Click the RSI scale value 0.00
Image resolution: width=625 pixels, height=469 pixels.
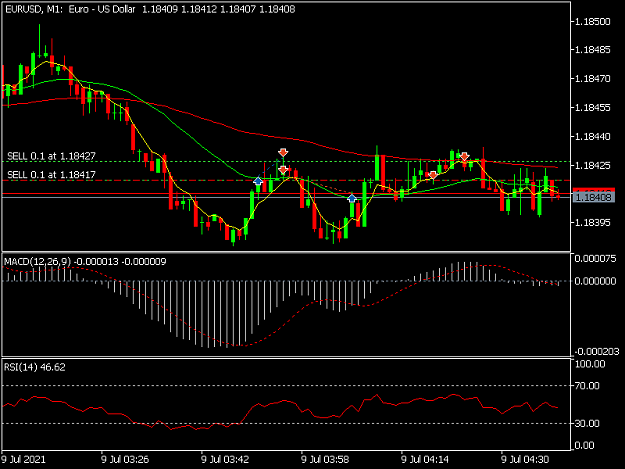(584, 445)
